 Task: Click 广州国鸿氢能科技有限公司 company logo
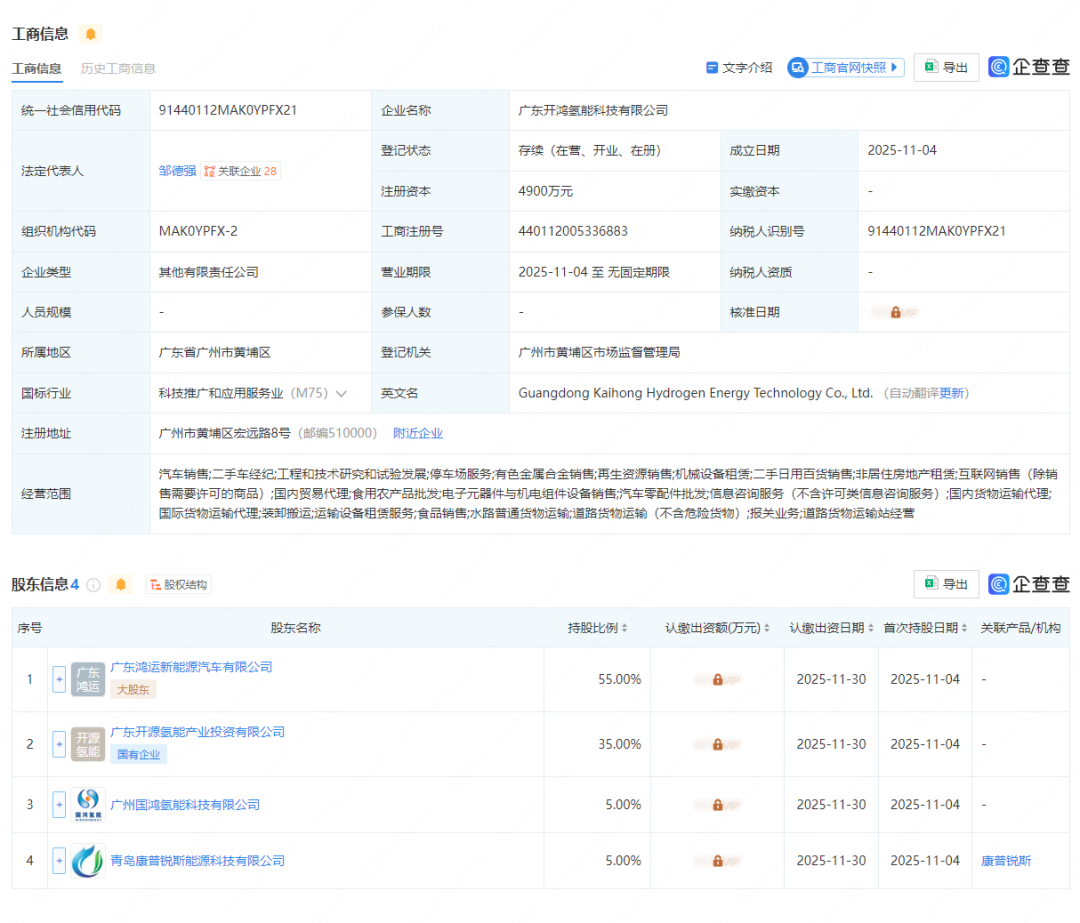point(88,804)
